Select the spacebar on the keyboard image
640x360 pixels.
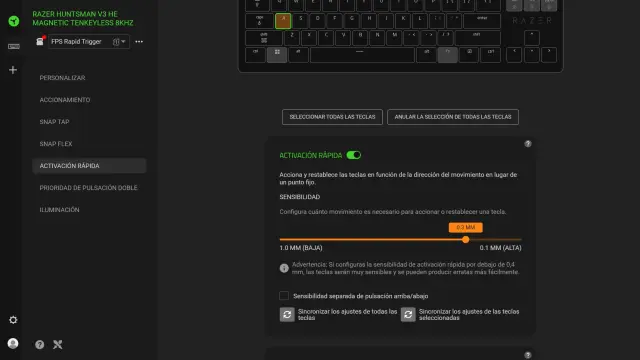pos(362,55)
